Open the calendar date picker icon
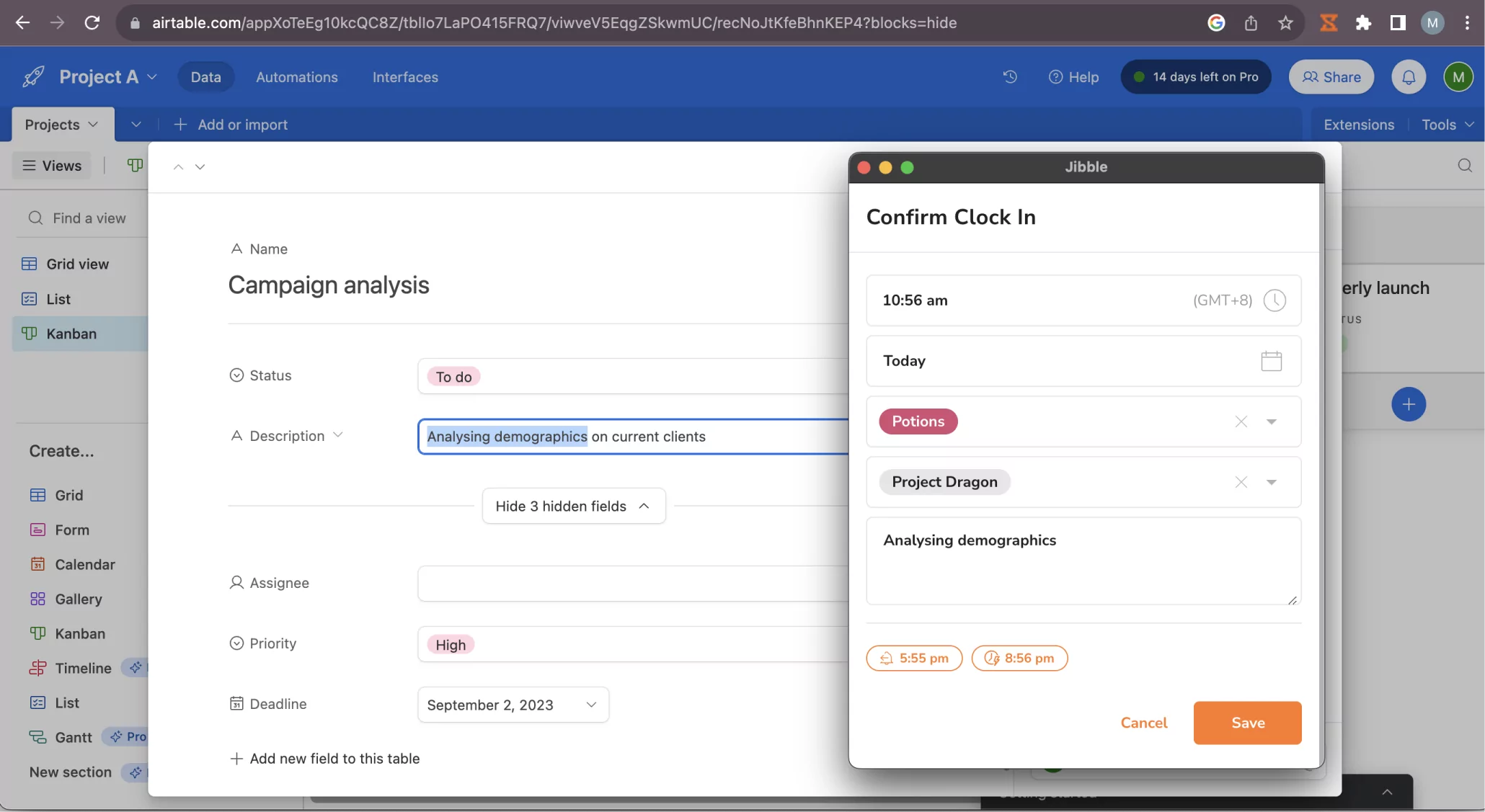This screenshot has width=1485, height=812. point(1271,360)
